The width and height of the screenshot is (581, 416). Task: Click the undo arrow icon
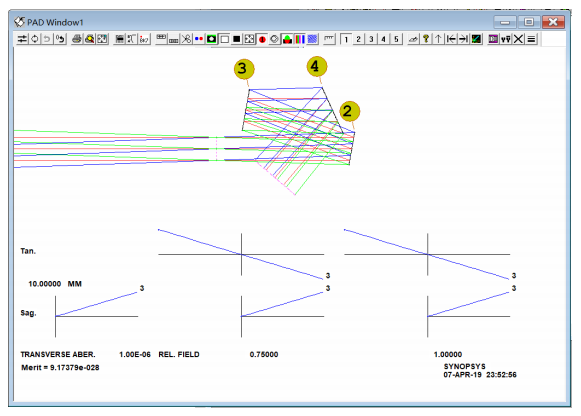coord(47,39)
